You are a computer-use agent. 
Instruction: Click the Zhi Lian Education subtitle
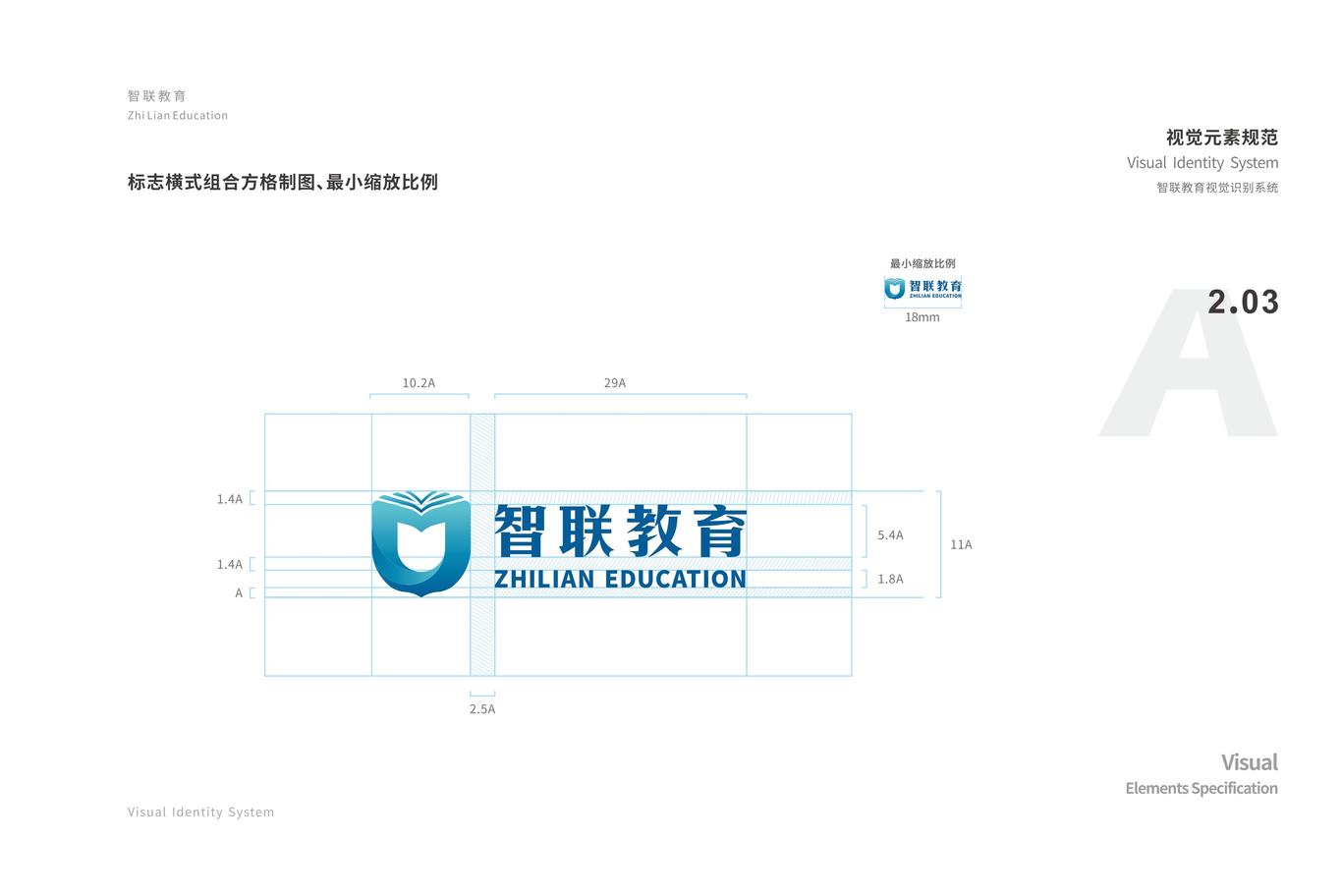(178, 115)
